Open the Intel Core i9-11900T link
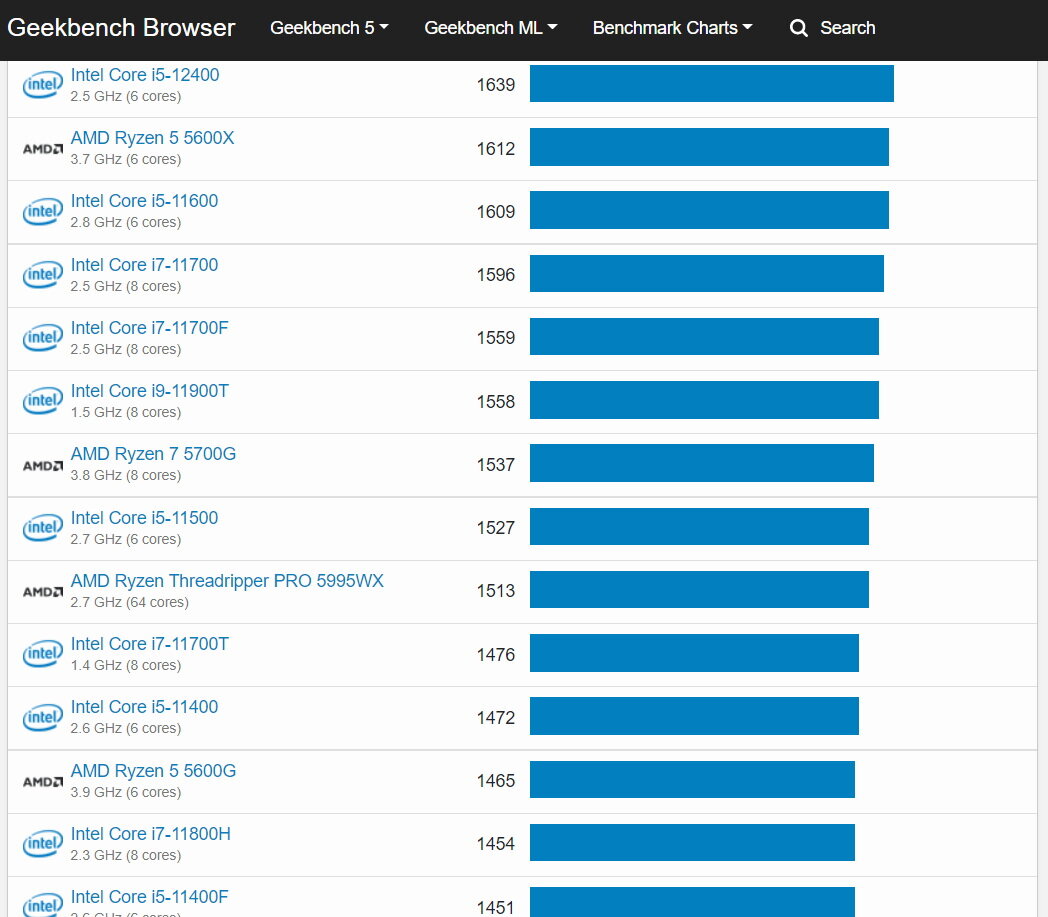The height and width of the screenshot is (917, 1048). tap(150, 390)
